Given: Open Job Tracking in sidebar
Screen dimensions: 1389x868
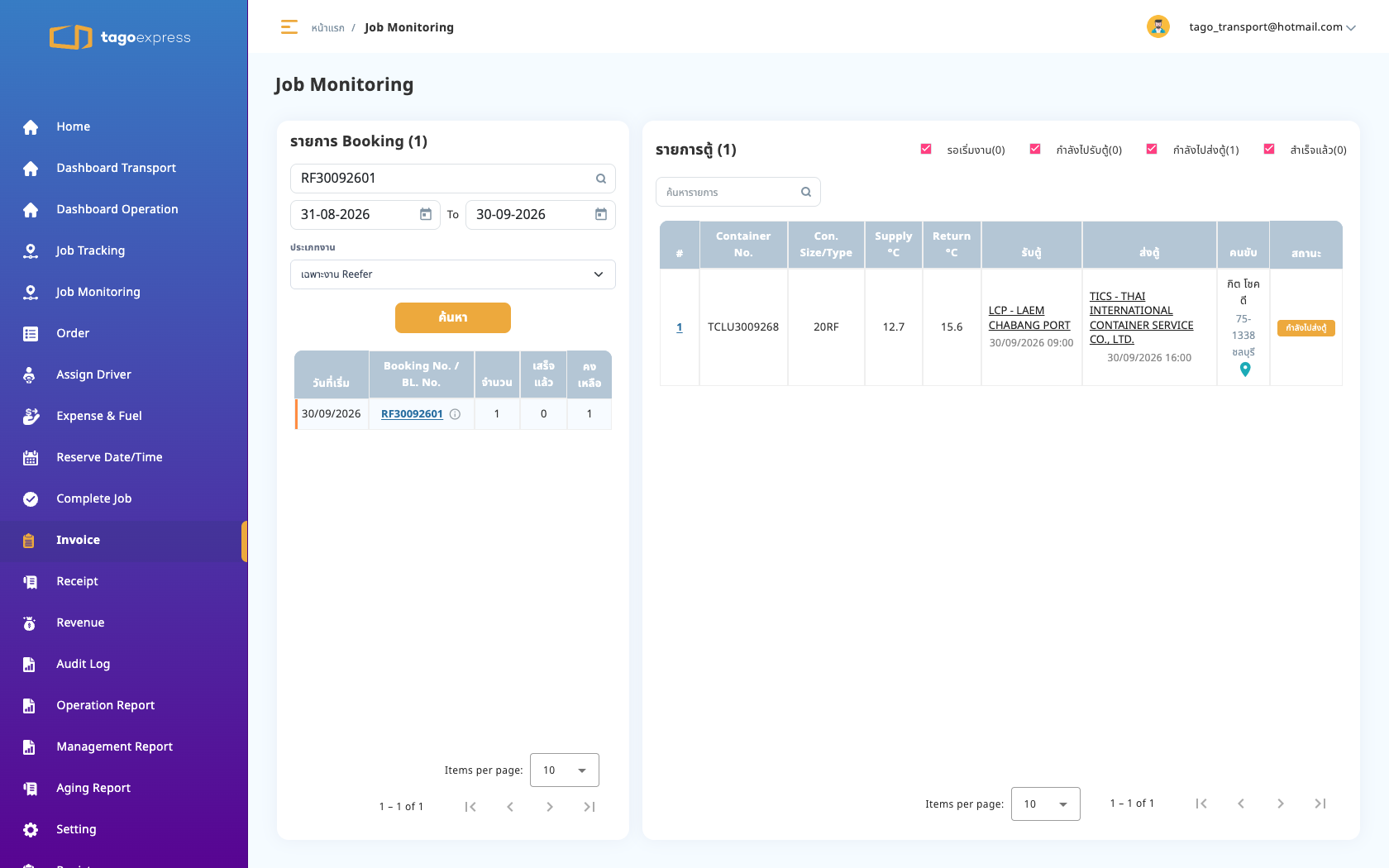Looking at the screenshot, I should point(90,250).
